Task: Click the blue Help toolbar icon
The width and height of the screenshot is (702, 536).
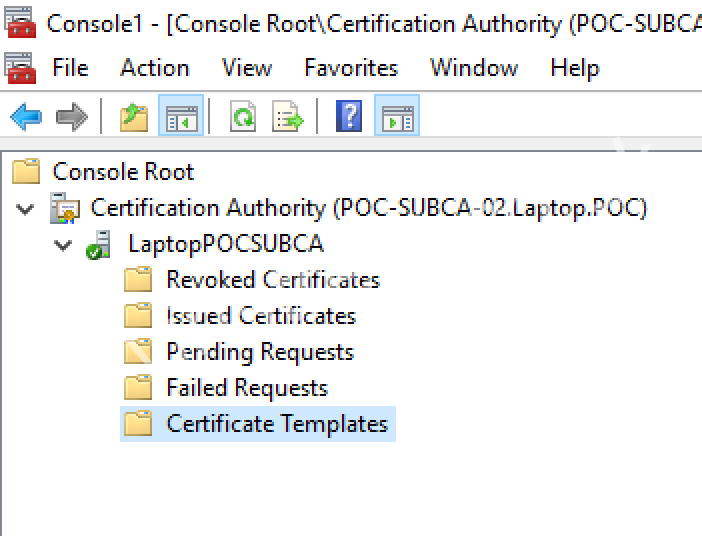Action: tap(349, 117)
